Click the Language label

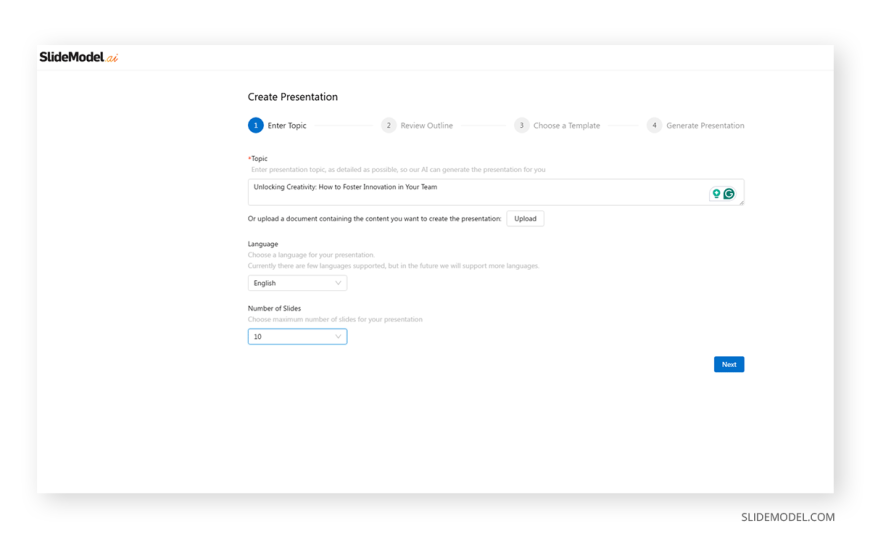(263, 244)
